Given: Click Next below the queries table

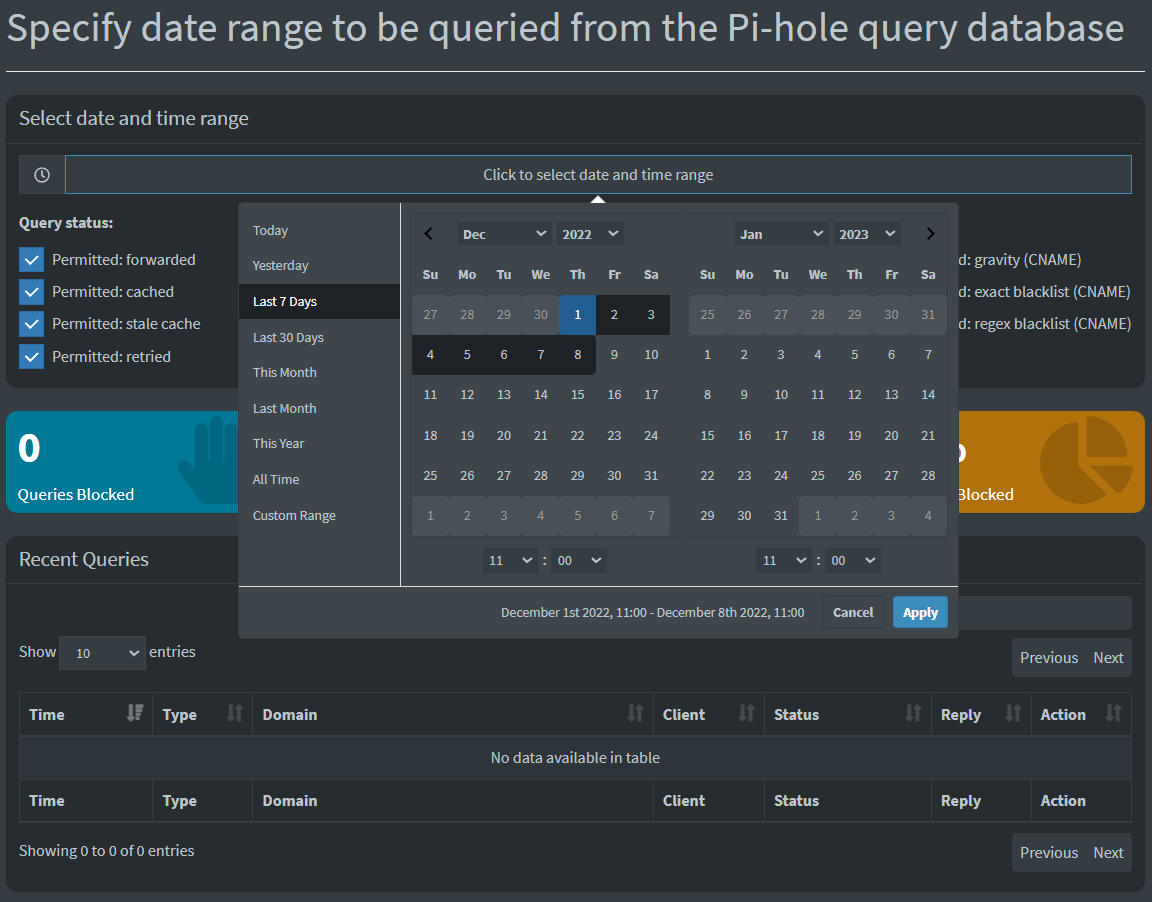Looking at the screenshot, I should coord(1108,853).
